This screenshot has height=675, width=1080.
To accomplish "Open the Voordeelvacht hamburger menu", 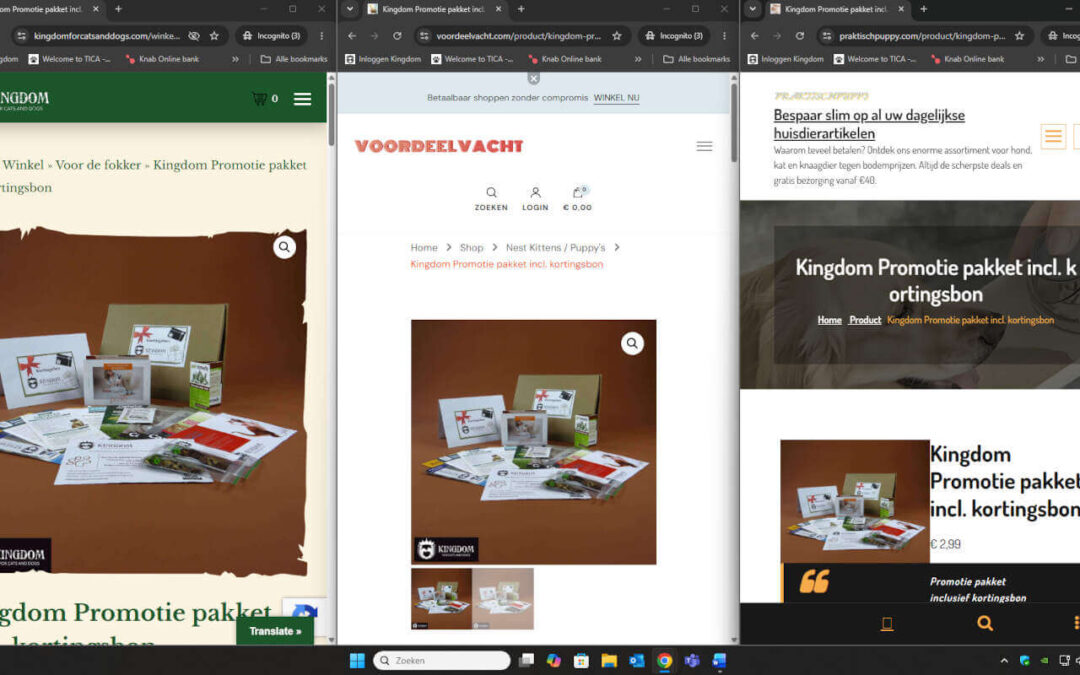I will pyautogui.click(x=704, y=146).
